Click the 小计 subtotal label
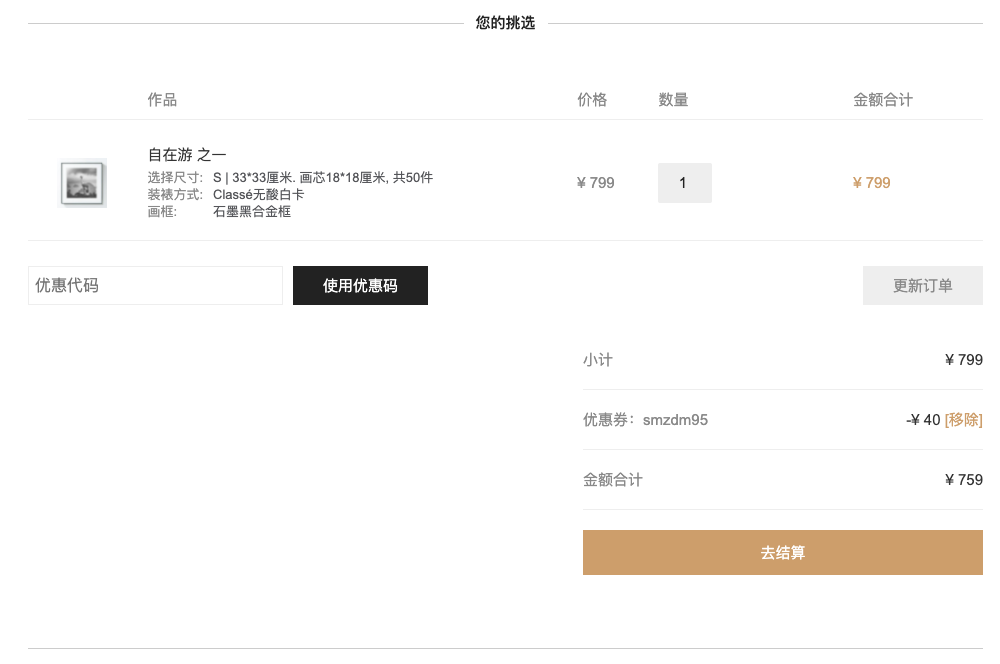Viewport: 1000px width, 664px height. click(598, 360)
